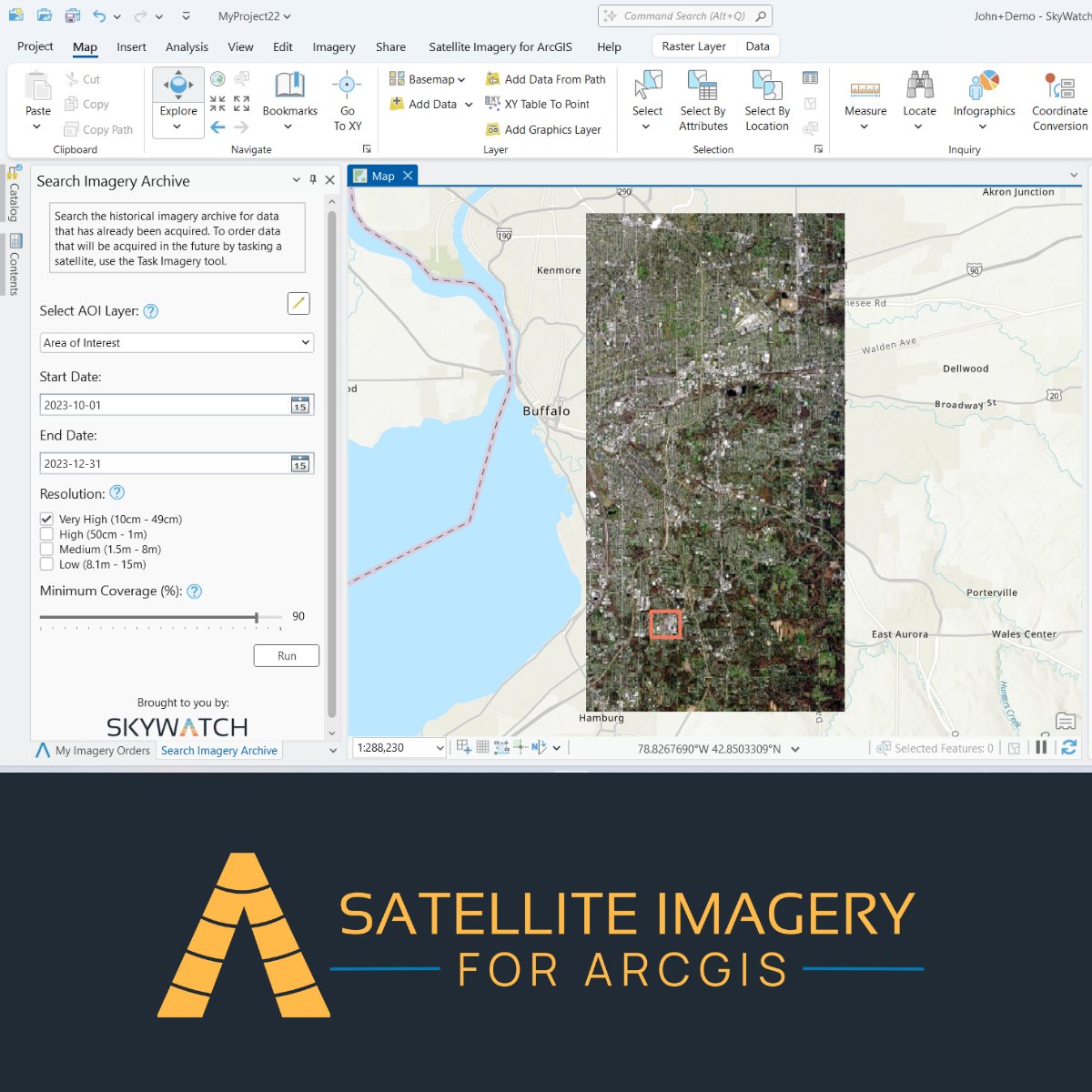Click the Command Search box
Image resolution: width=1092 pixels, height=1092 pixels.
tap(685, 16)
